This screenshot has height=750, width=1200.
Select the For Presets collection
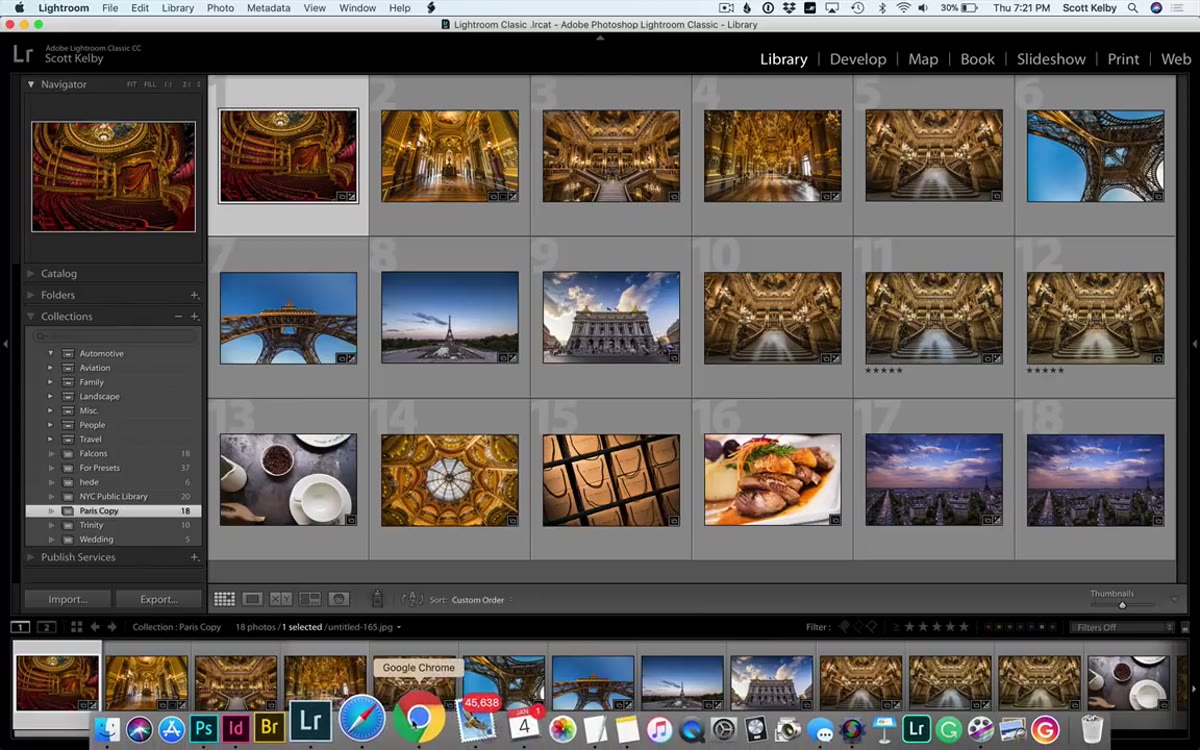113,468
